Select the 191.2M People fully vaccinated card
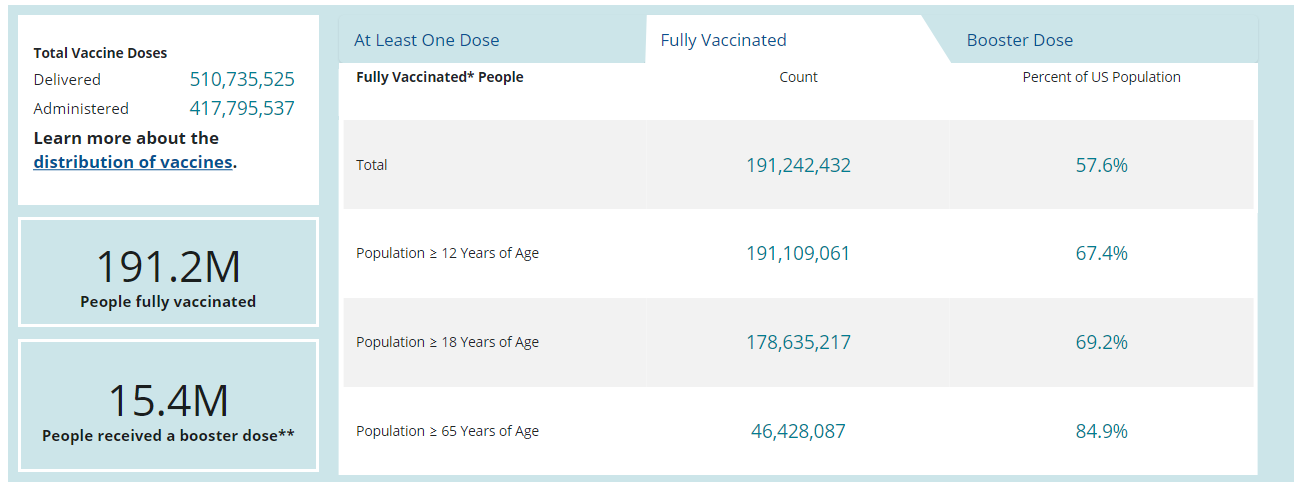 click(168, 272)
